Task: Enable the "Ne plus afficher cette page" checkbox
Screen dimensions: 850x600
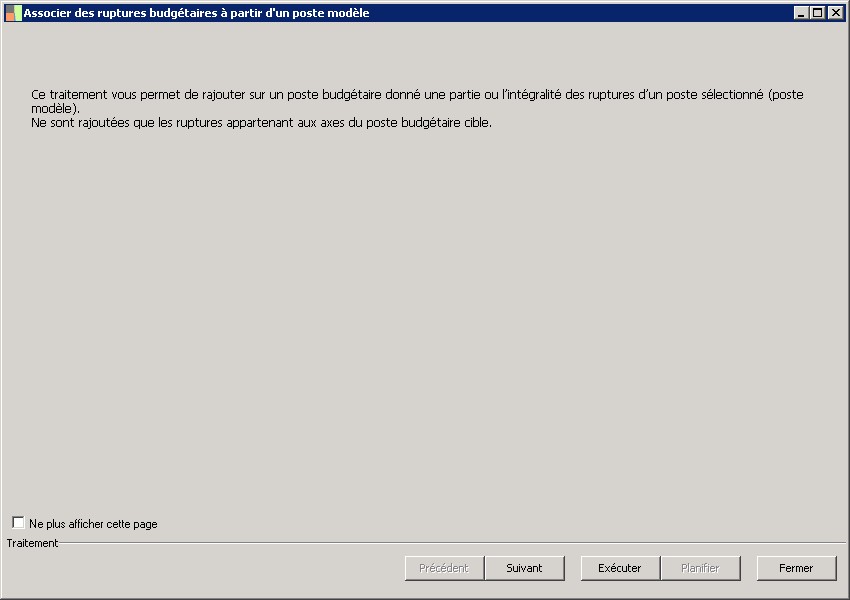Action: click(18, 523)
